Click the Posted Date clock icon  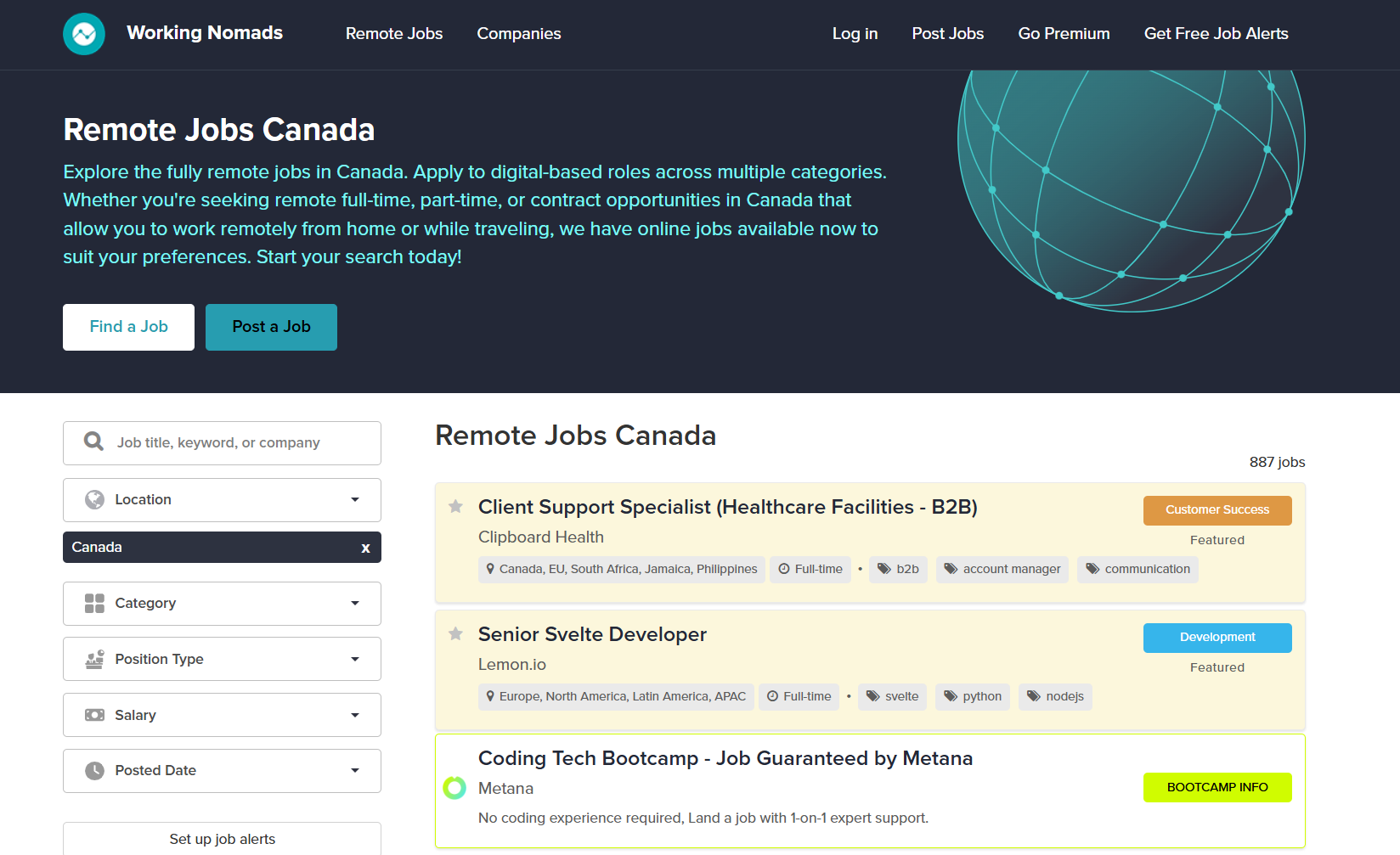[x=94, y=770]
